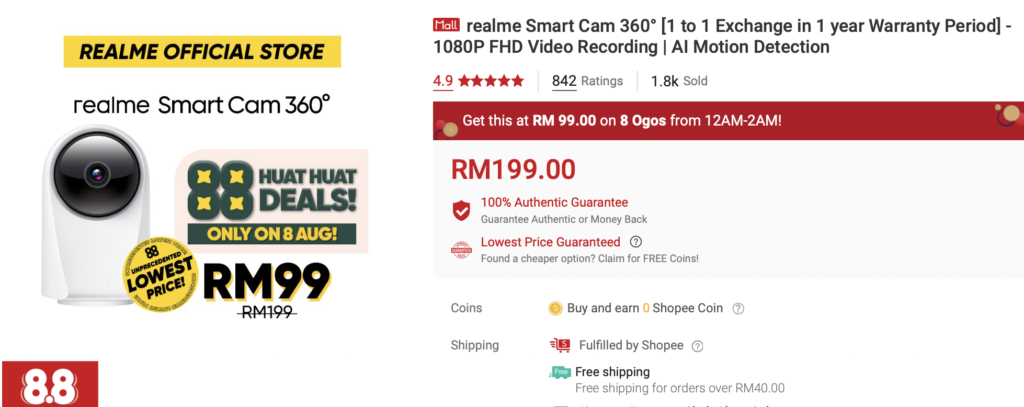Click the red authentic guarantee shield icon
This screenshot has height=407, width=1024.
point(462,210)
